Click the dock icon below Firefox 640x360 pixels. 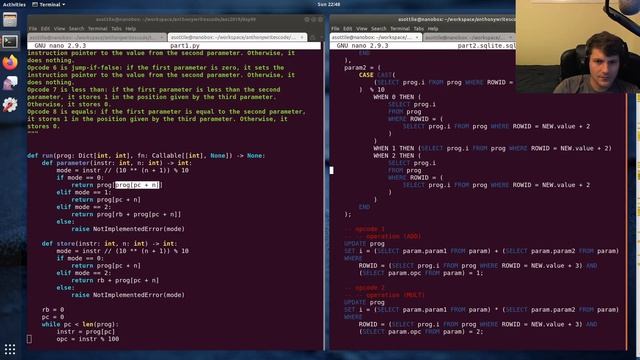coord(10,84)
